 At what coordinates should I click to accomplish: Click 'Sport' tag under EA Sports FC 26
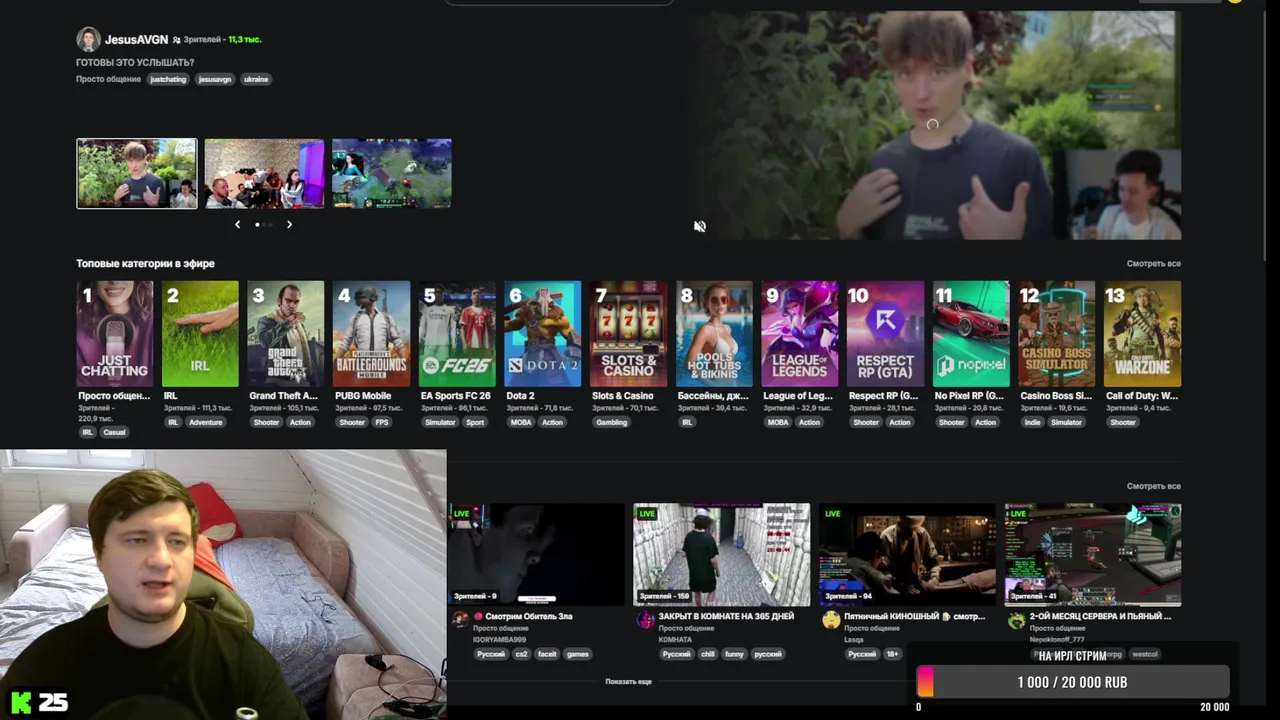[475, 422]
